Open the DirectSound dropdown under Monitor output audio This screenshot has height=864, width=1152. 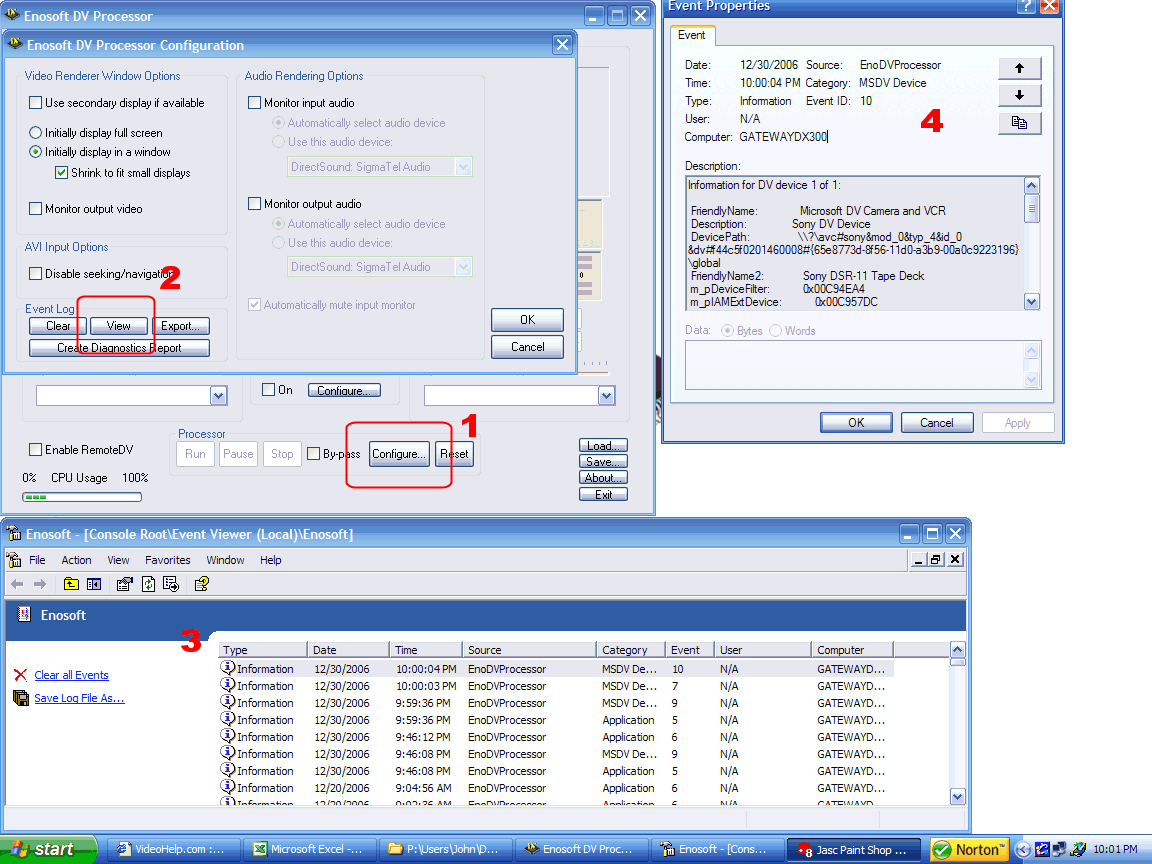464,267
